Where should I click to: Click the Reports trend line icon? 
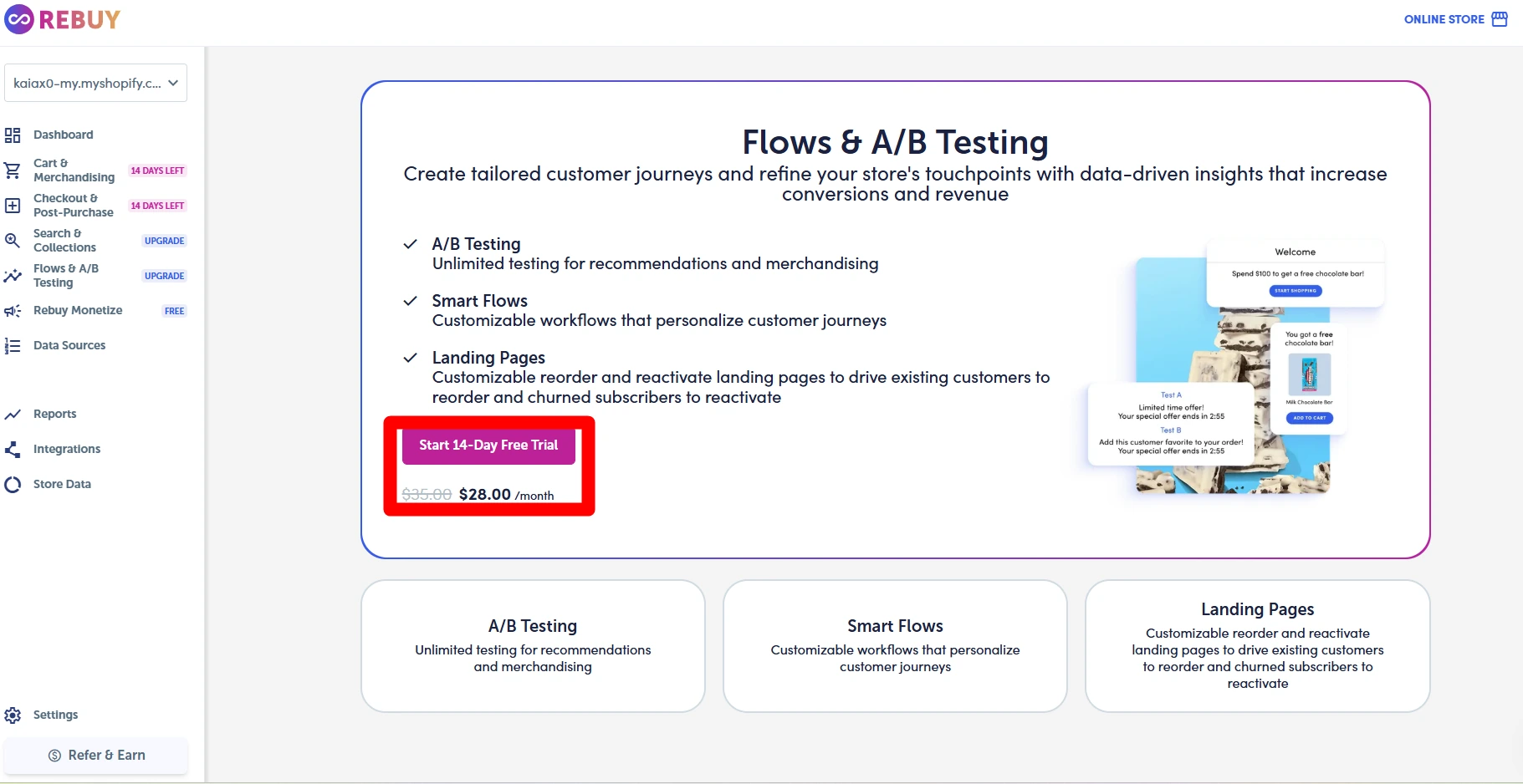pos(13,414)
